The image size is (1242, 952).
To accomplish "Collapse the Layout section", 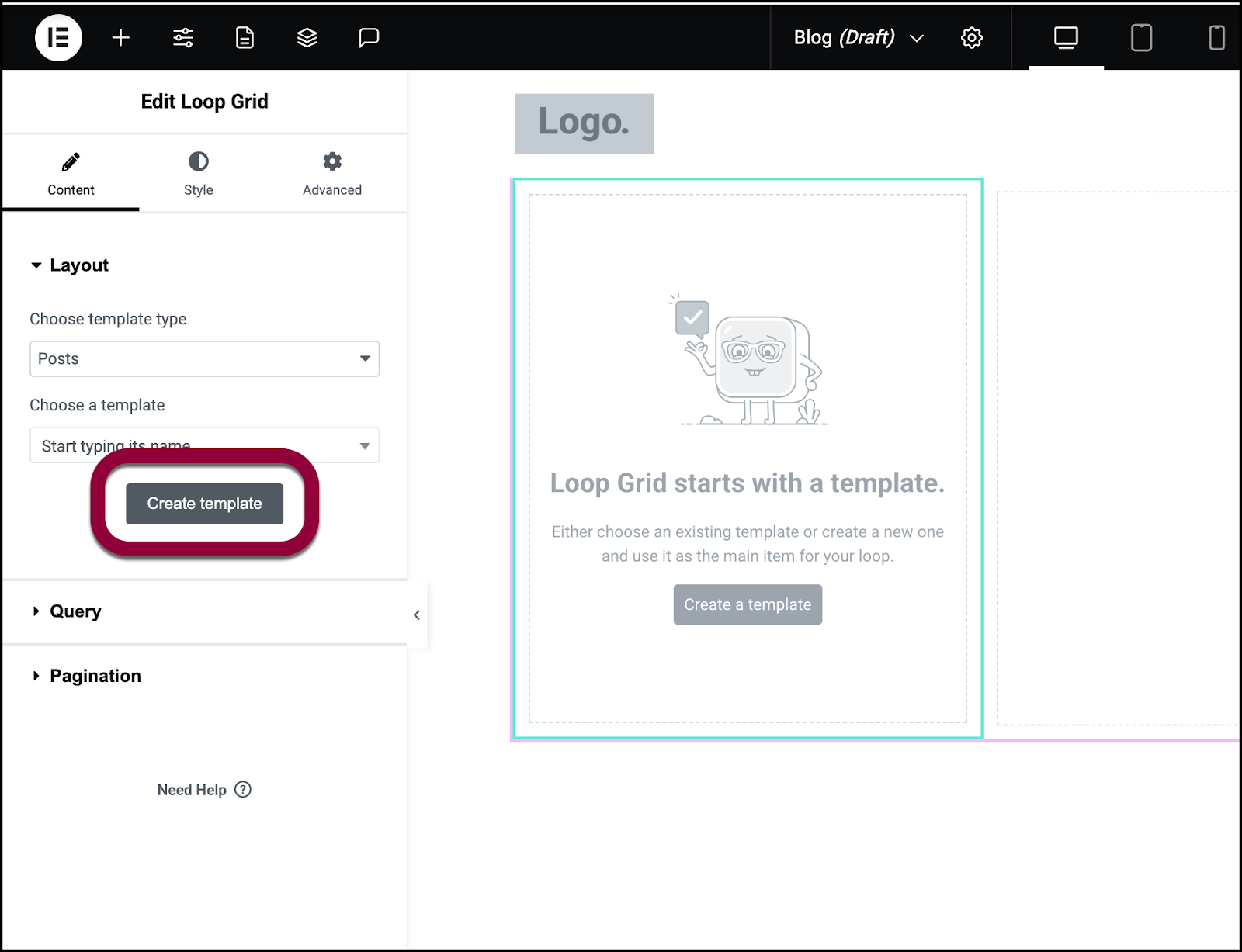I will coord(78,265).
